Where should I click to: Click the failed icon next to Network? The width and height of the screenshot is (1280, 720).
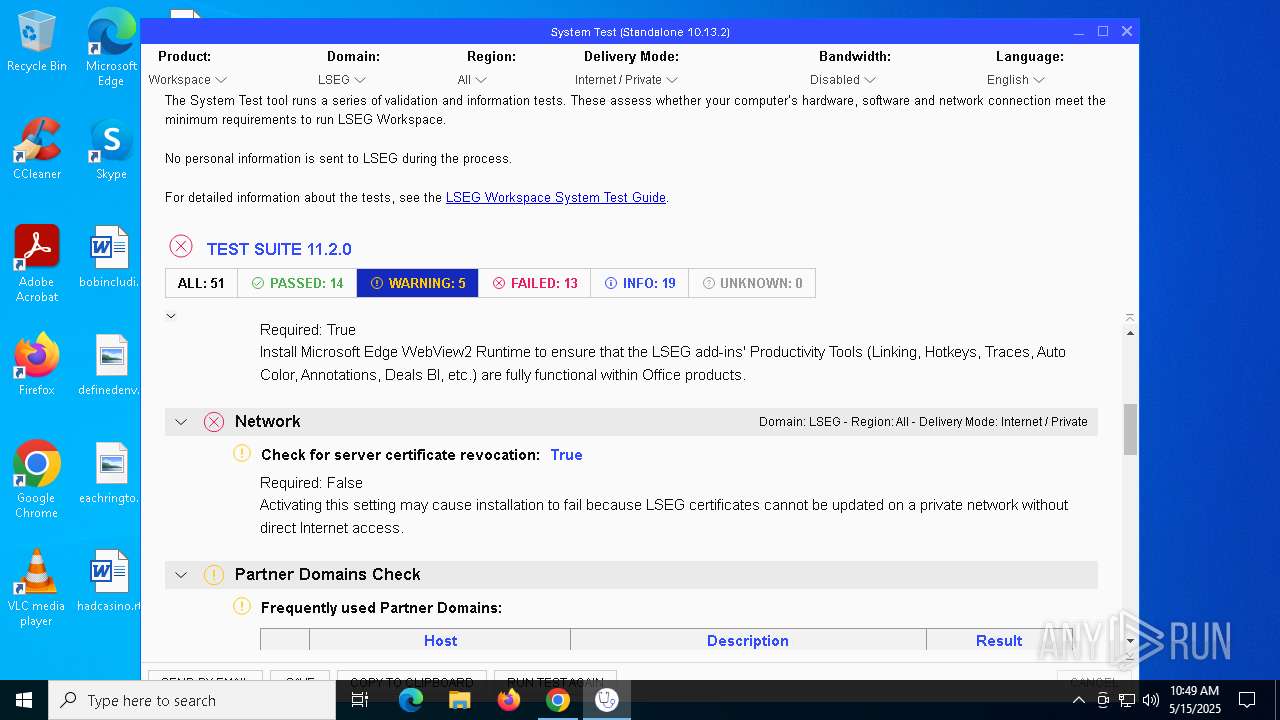pos(214,422)
